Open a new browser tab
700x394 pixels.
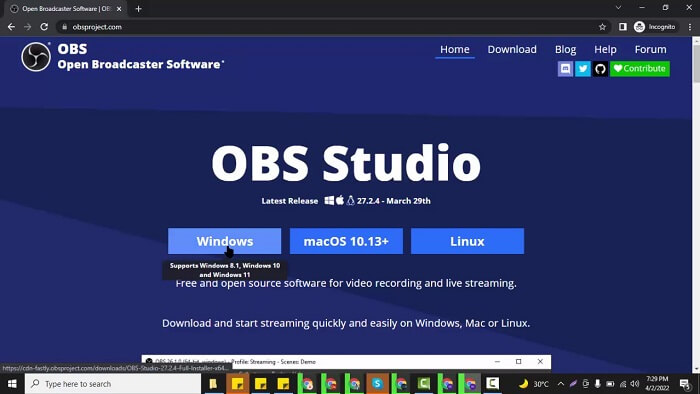tap(138, 8)
